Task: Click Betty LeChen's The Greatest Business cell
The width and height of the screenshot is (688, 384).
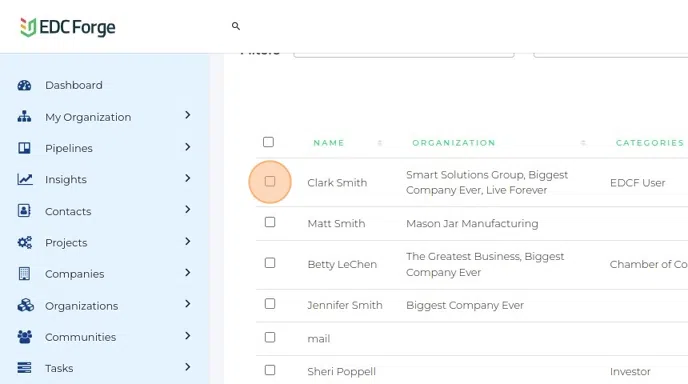Action: [x=485, y=264]
